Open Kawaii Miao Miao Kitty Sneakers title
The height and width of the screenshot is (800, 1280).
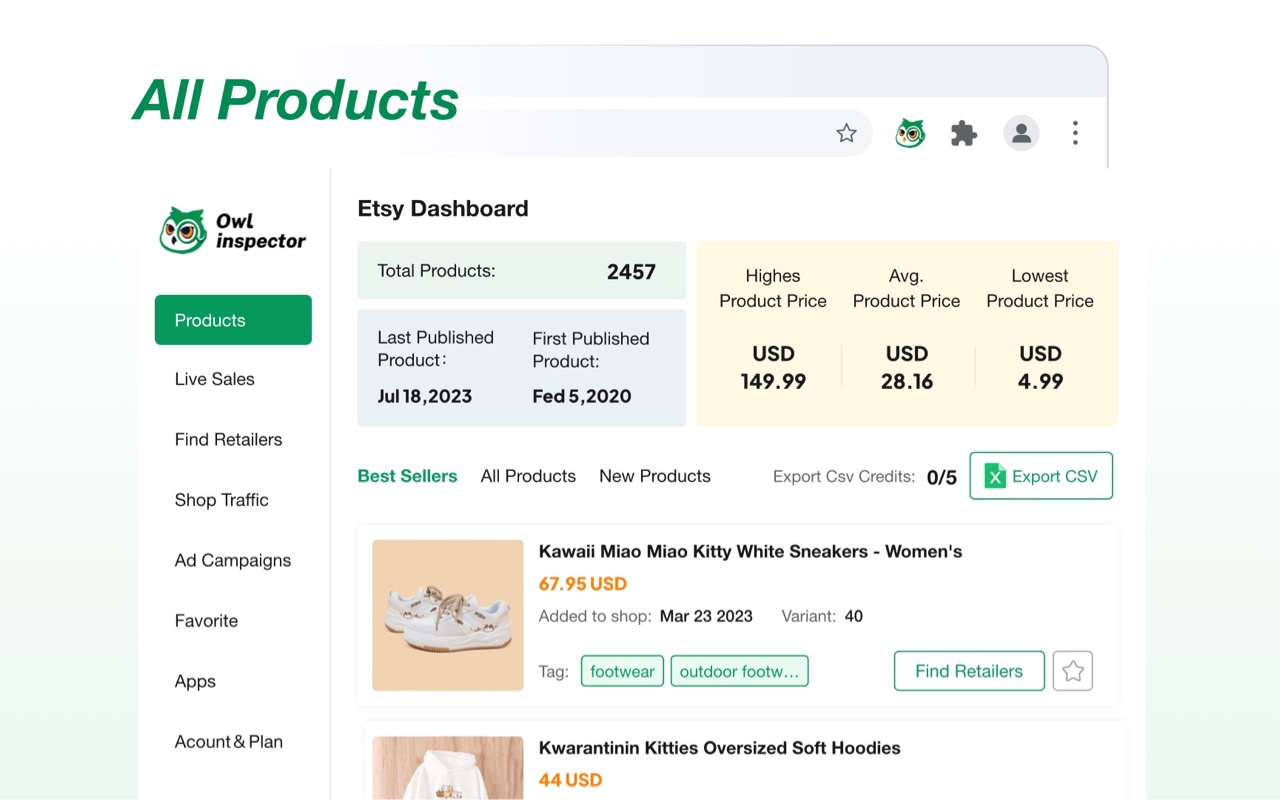750,551
